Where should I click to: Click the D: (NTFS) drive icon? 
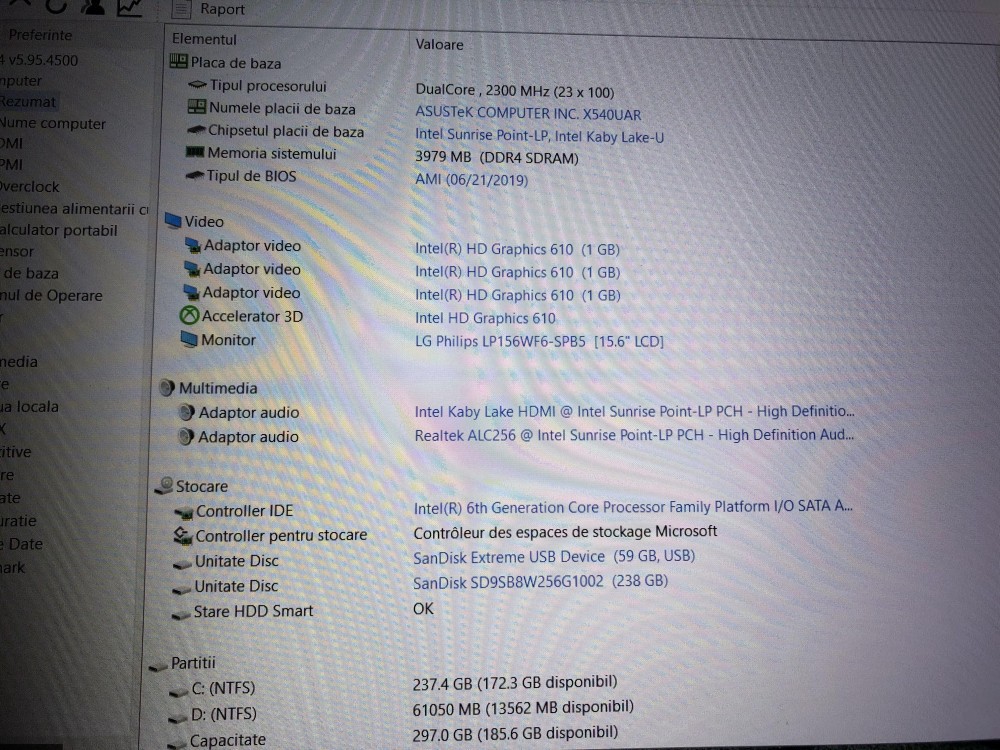click(x=178, y=717)
